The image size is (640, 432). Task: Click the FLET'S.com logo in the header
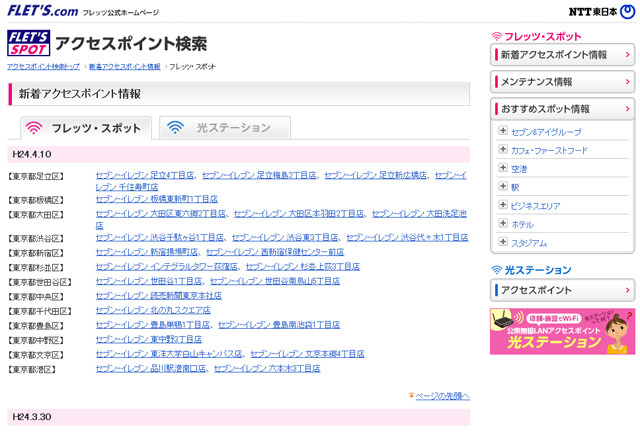(42, 11)
